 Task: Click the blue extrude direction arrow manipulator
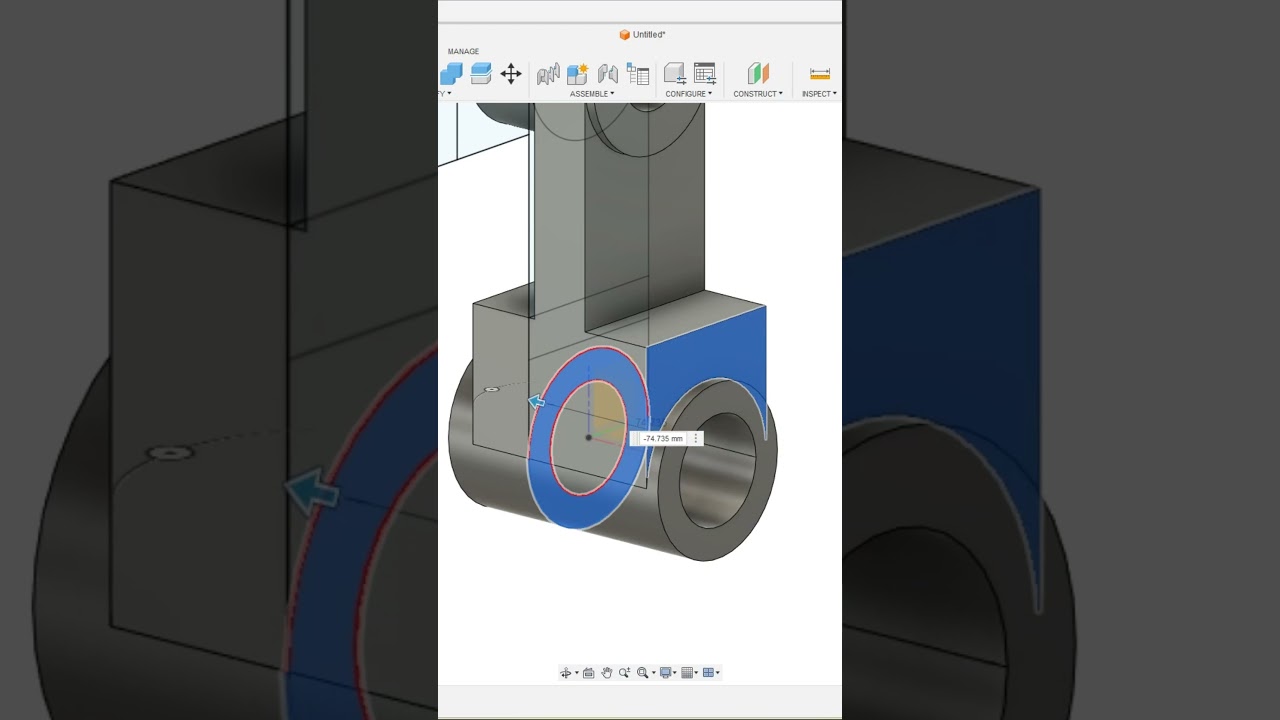536,402
